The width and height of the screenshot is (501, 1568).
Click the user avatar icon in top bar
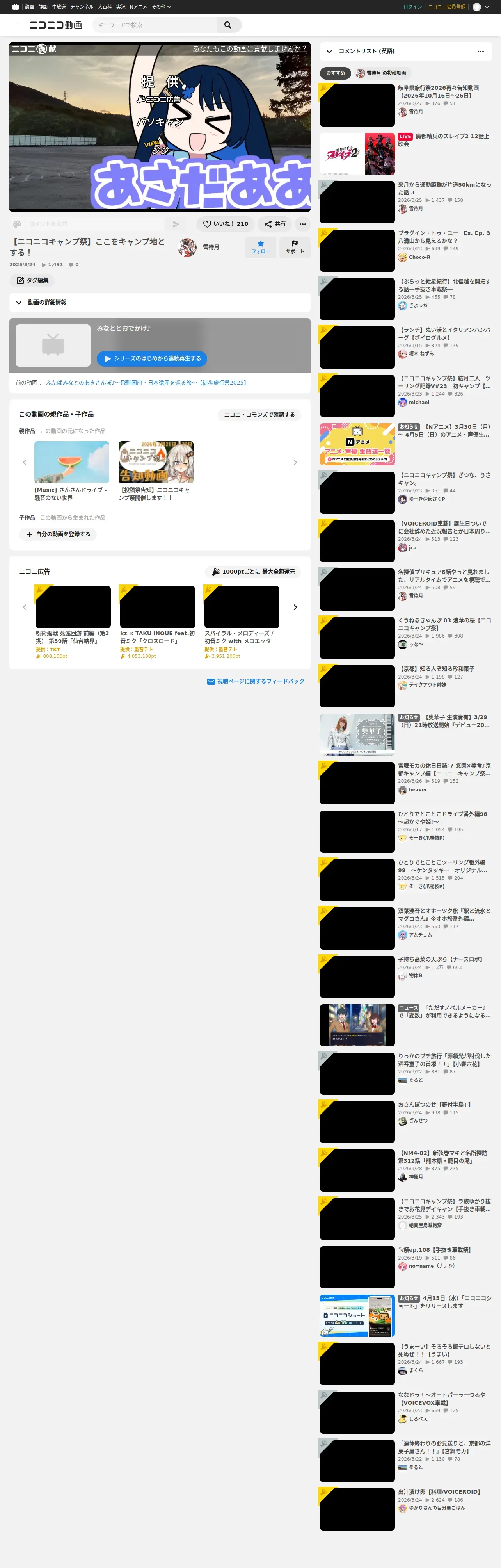pyautogui.click(x=477, y=7)
